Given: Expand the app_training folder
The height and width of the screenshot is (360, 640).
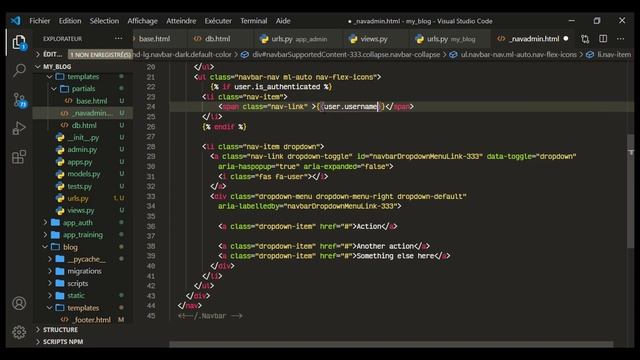Looking at the screenshot, I should (x=45, y=235).
